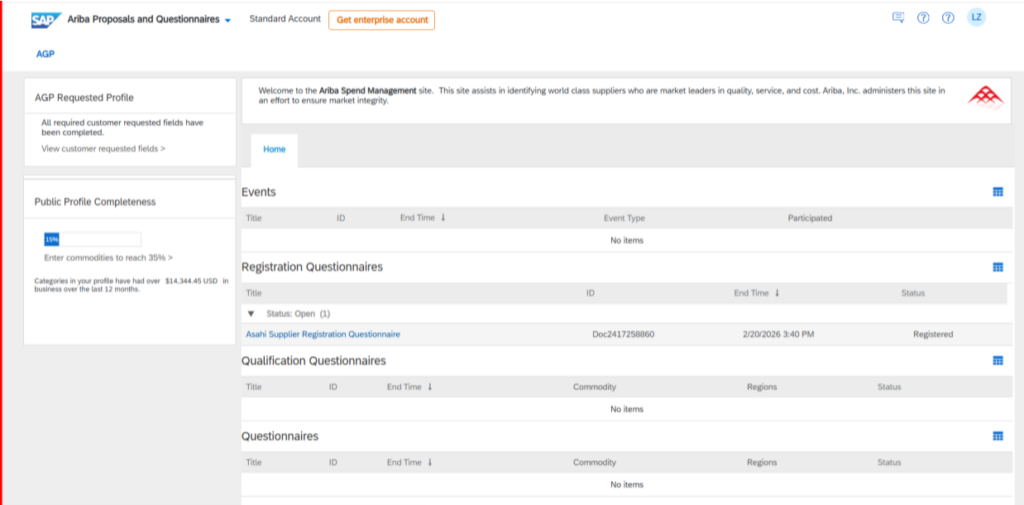Open Qualification Questionnaires table options icon
Viewport: 1024px width, 505px height.
(x=997, y=361)
